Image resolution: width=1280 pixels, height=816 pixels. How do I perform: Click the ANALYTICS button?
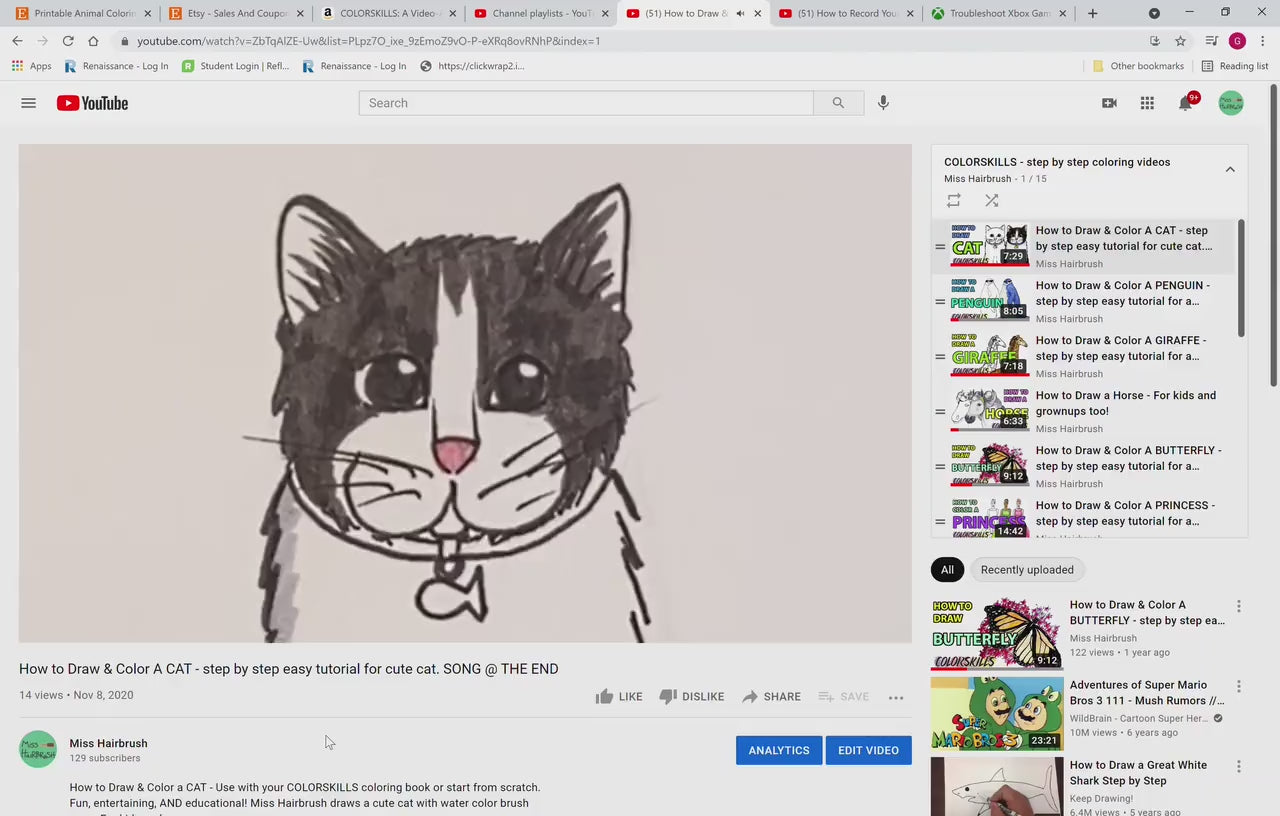(779, 750)
